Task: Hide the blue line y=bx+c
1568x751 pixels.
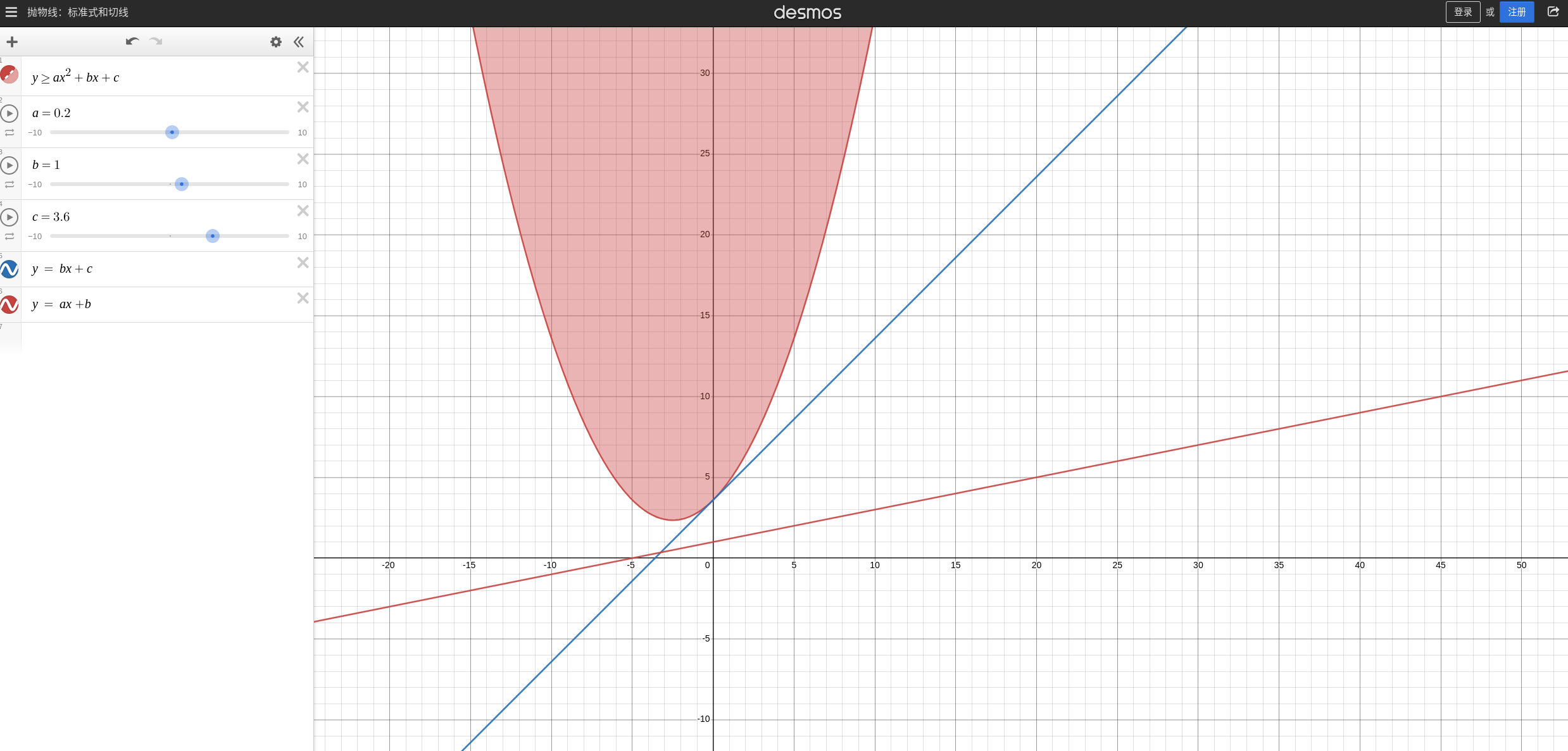Action: [x=9, y=270]
